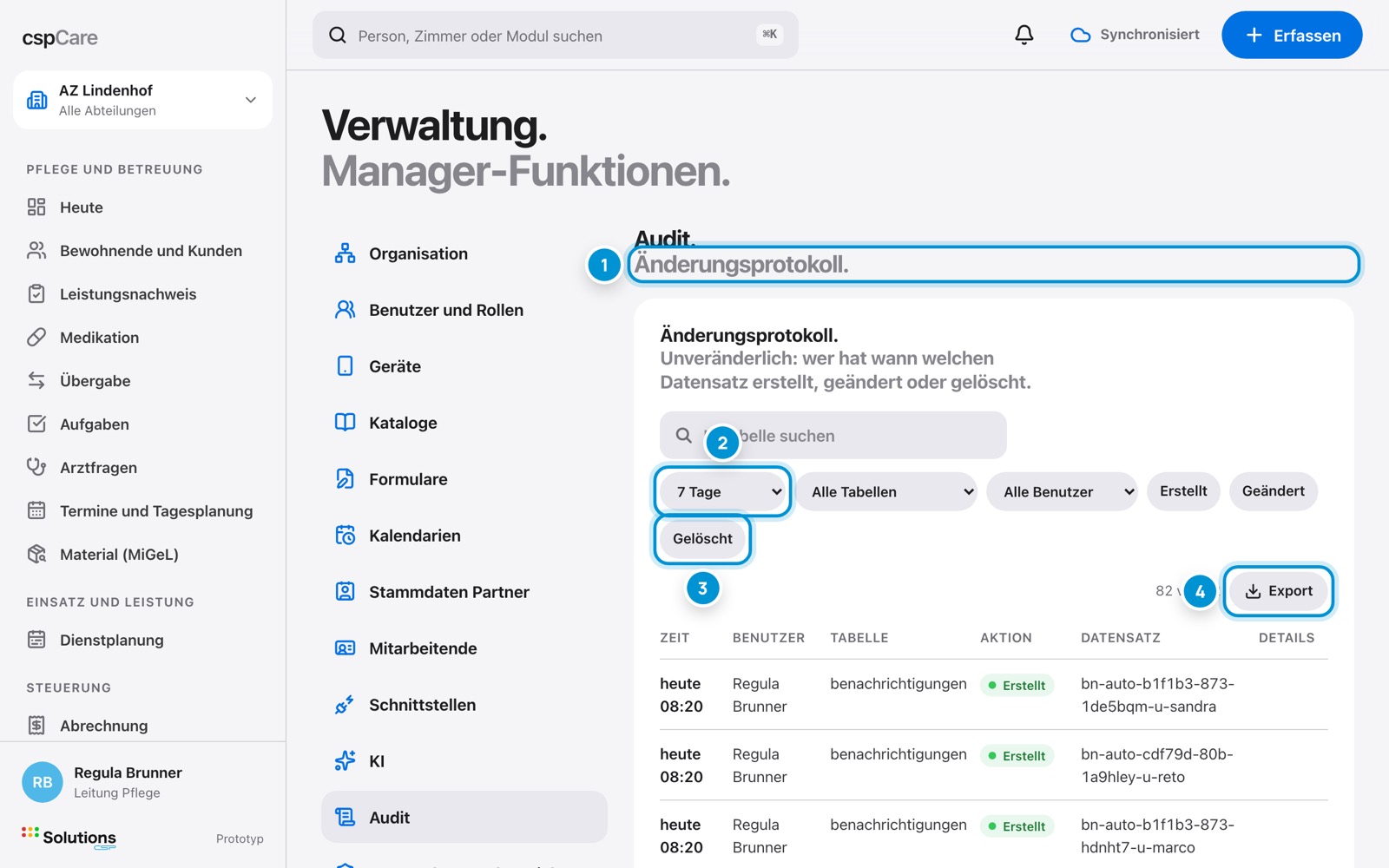Viewport: 1389px width, 868px height.
Task: Click Erstellt badge in marco row
Action: pyautogui.click(x=1017, y=826)
